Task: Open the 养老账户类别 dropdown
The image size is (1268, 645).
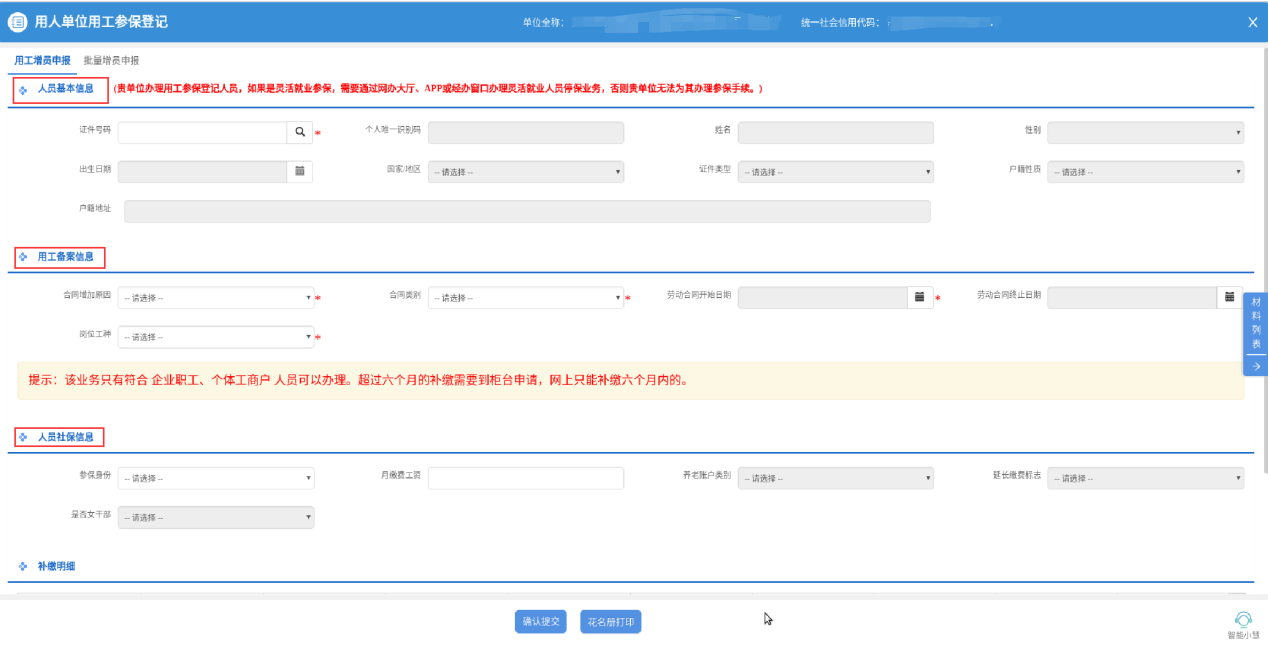Action: coord(836,478)
